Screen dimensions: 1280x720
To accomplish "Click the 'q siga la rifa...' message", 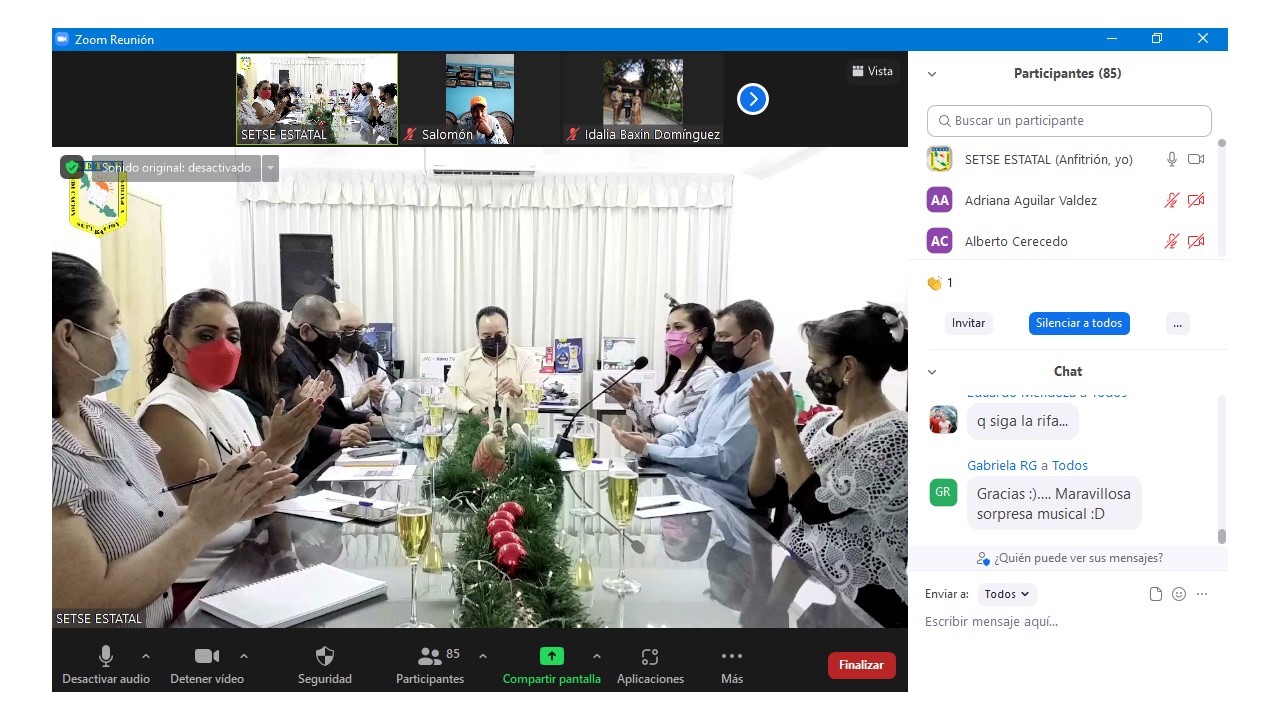I will tap(1022, 421).
